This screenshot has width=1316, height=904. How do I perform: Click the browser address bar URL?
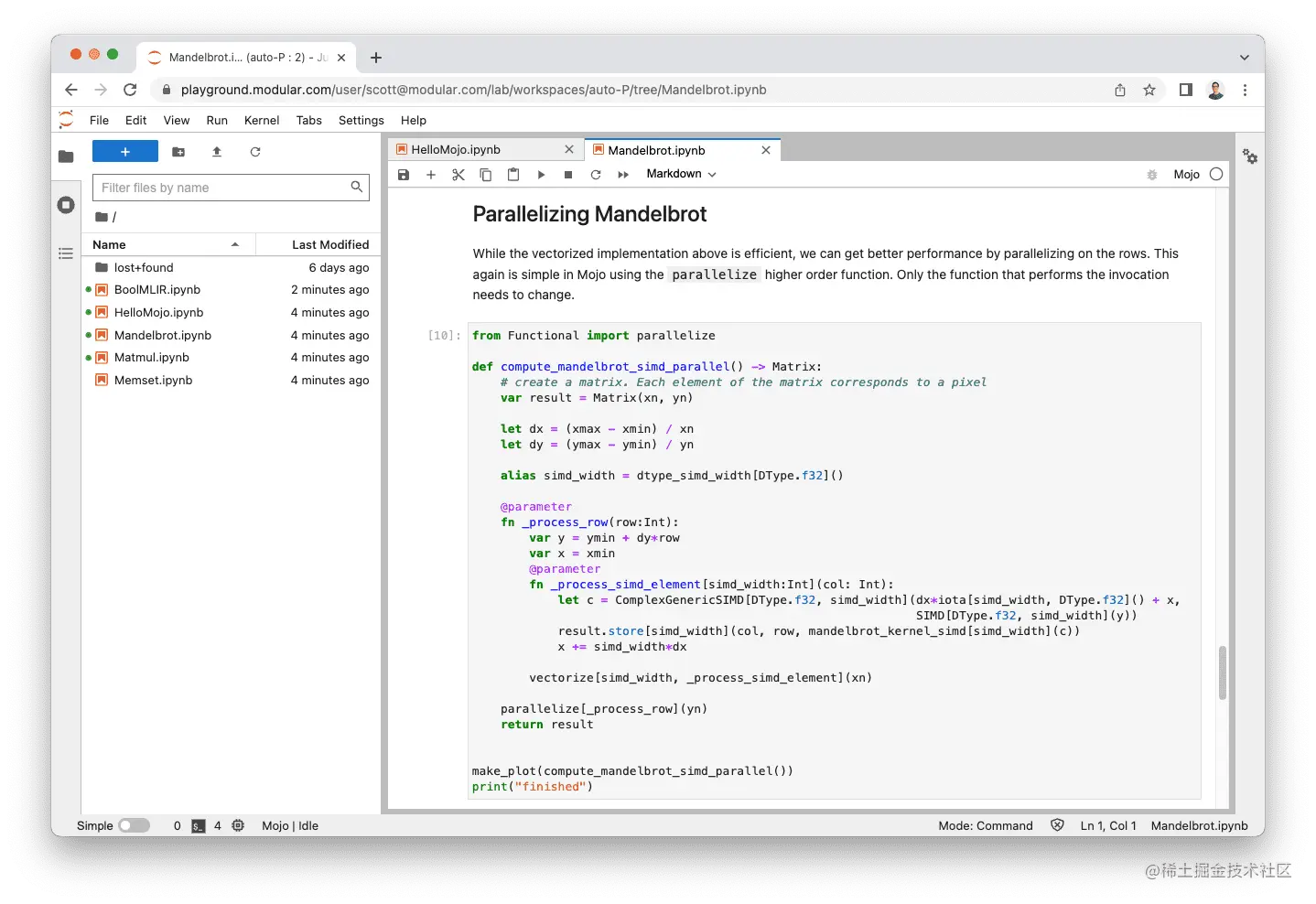tap(473, 90)
